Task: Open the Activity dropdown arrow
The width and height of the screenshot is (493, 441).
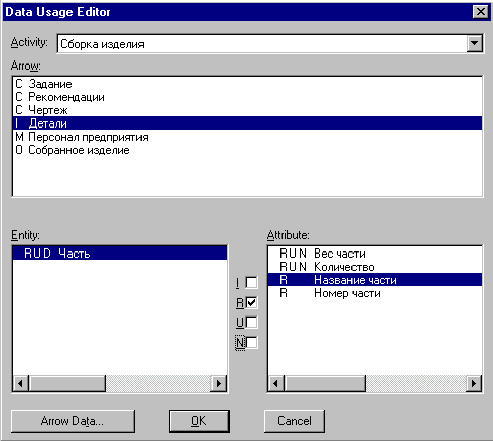Action: tap(474, 43)
